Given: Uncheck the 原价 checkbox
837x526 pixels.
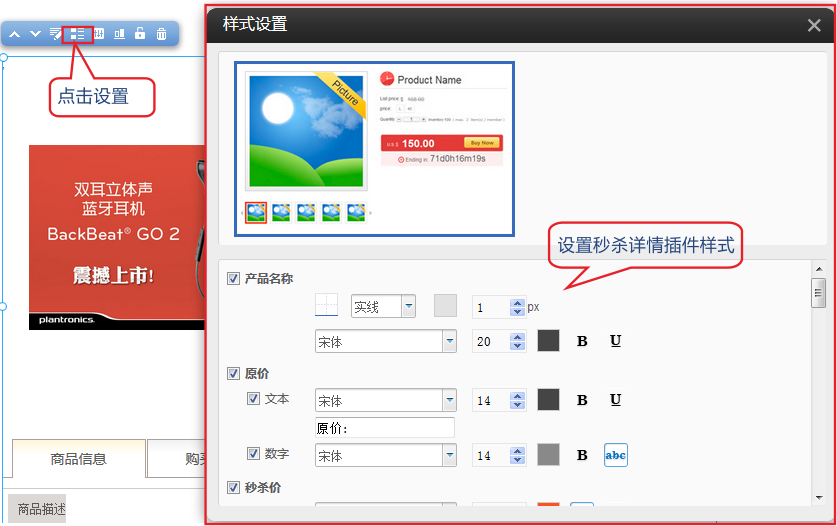Looking at the screenshot, I should tap(234, 373).
